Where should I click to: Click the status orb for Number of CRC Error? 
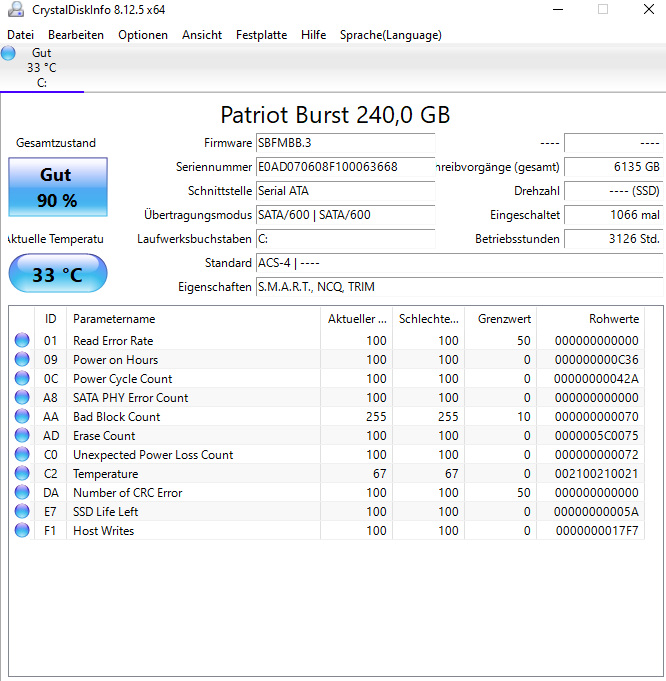tap(22, 492)
